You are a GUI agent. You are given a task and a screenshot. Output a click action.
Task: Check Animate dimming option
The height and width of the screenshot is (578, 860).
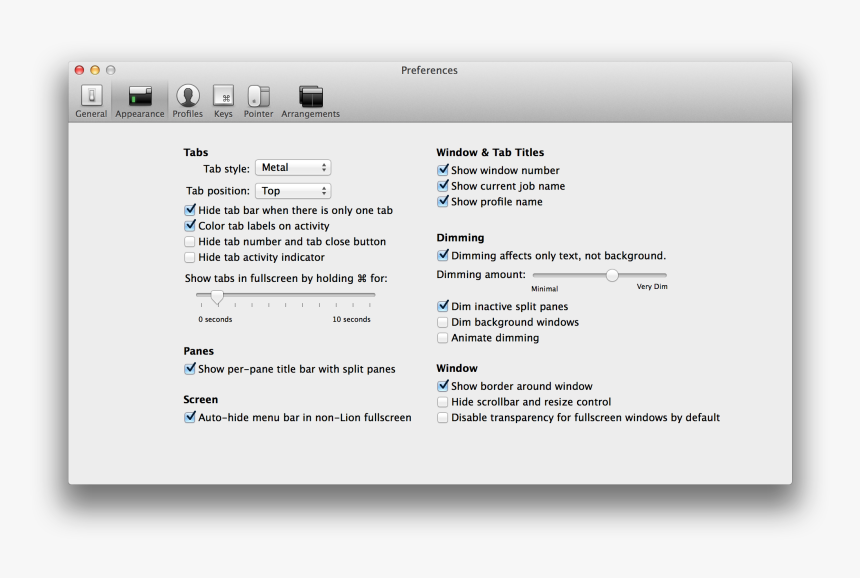pyautogui.click(x=443, y=338)
